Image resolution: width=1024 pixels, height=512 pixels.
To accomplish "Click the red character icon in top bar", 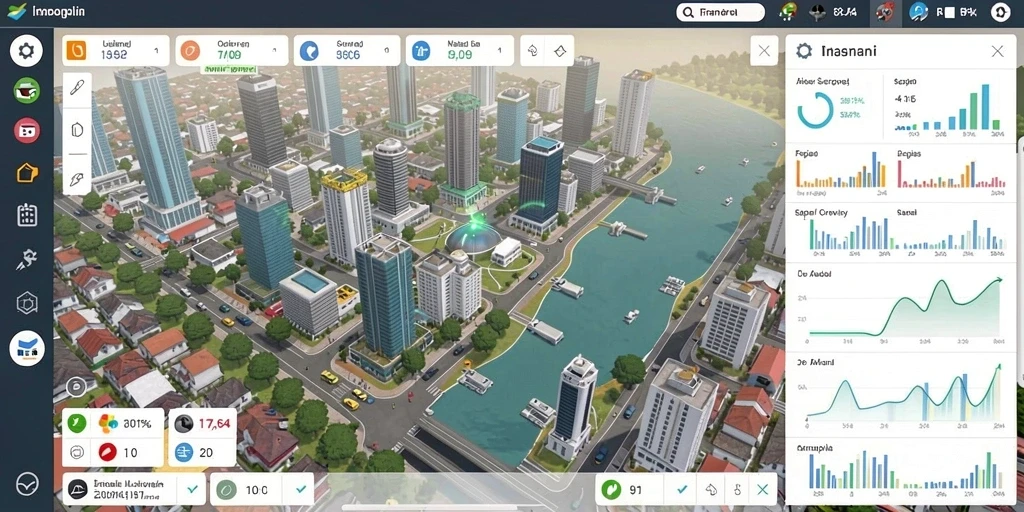I will (x=886, y=12).
